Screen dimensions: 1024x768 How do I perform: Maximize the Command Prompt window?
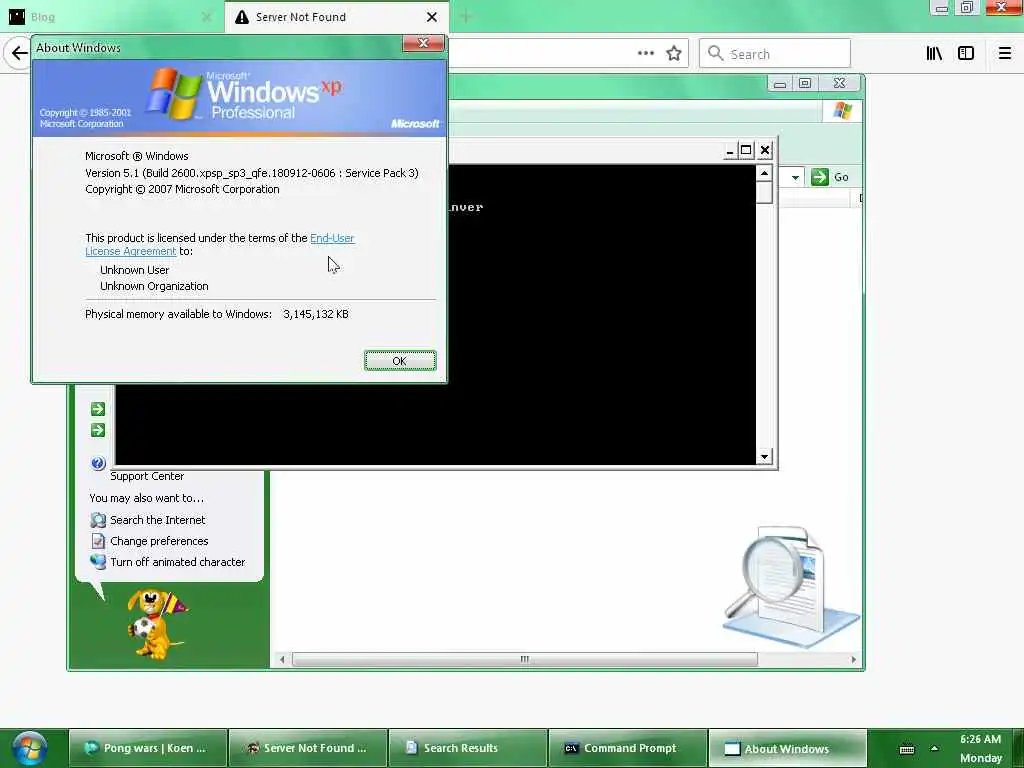[x=746, y=150]
